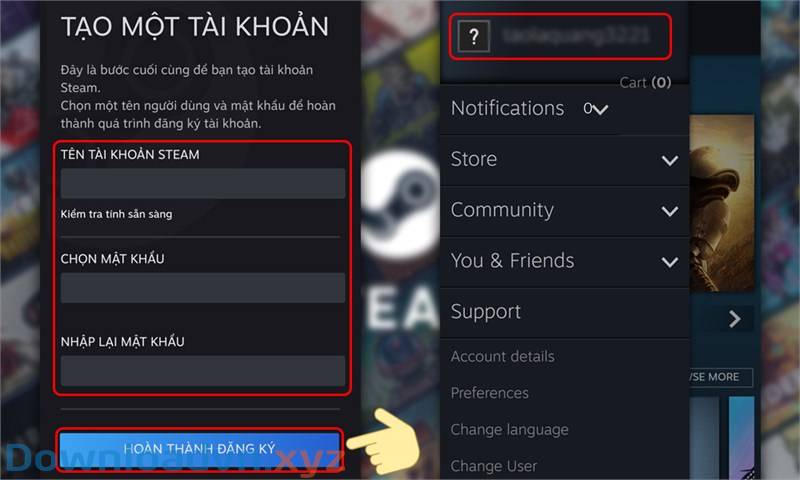Click the pointing hand emoji graphic

point(385,442)
